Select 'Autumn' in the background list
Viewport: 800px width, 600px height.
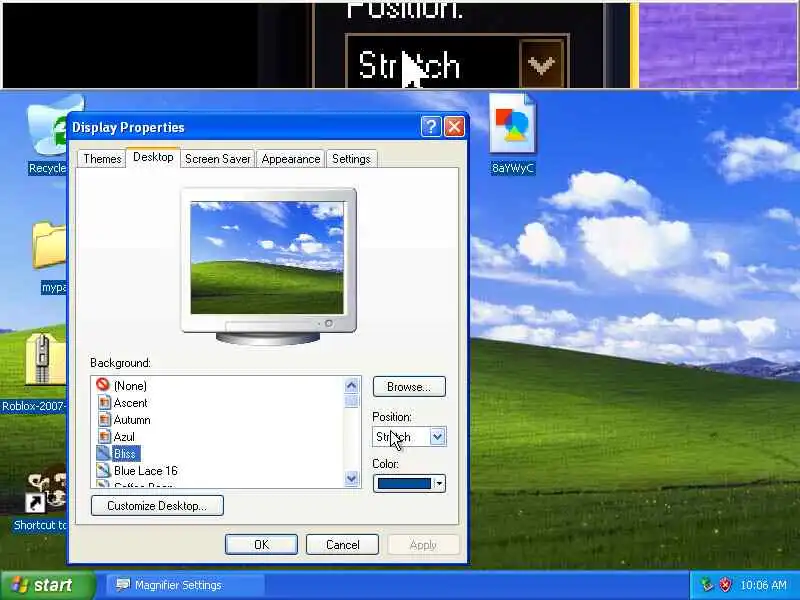click(x=132, y=419)
